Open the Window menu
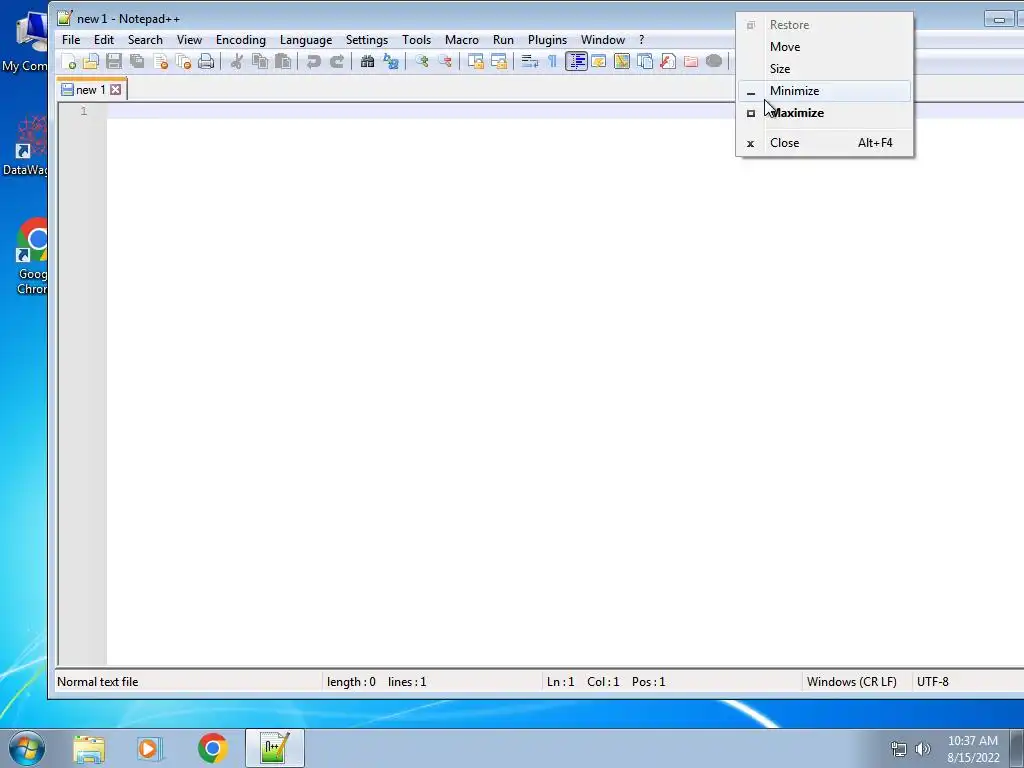 (603, 40)
